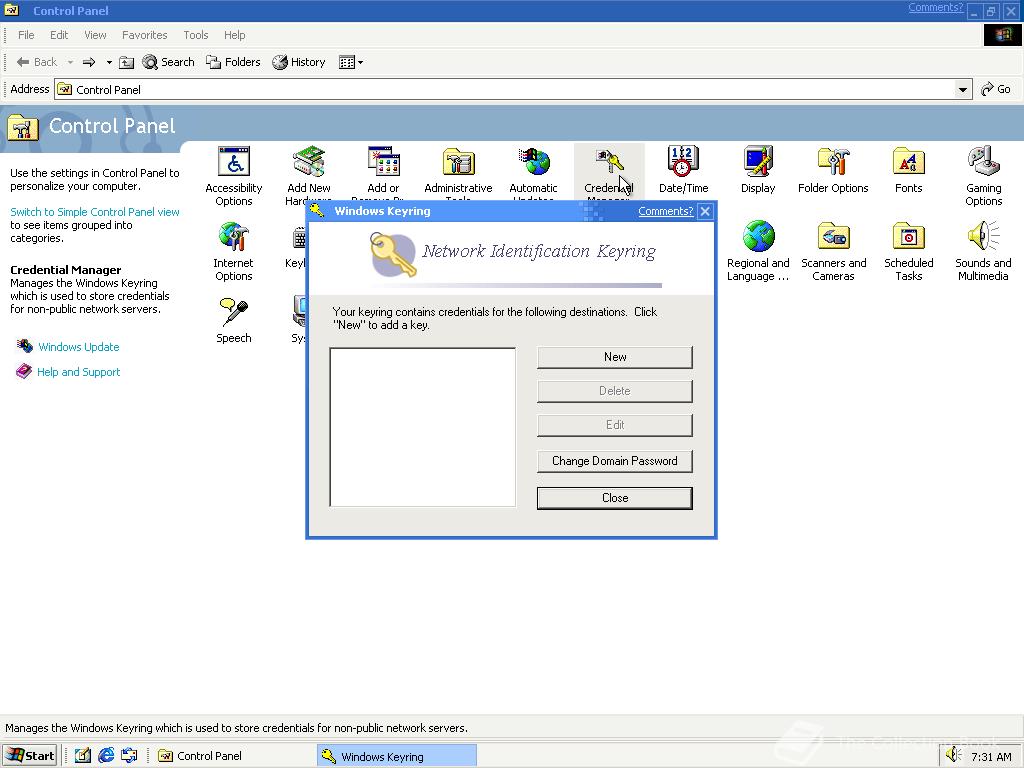
Task: Open Speech icon
Action: point(234,320)
